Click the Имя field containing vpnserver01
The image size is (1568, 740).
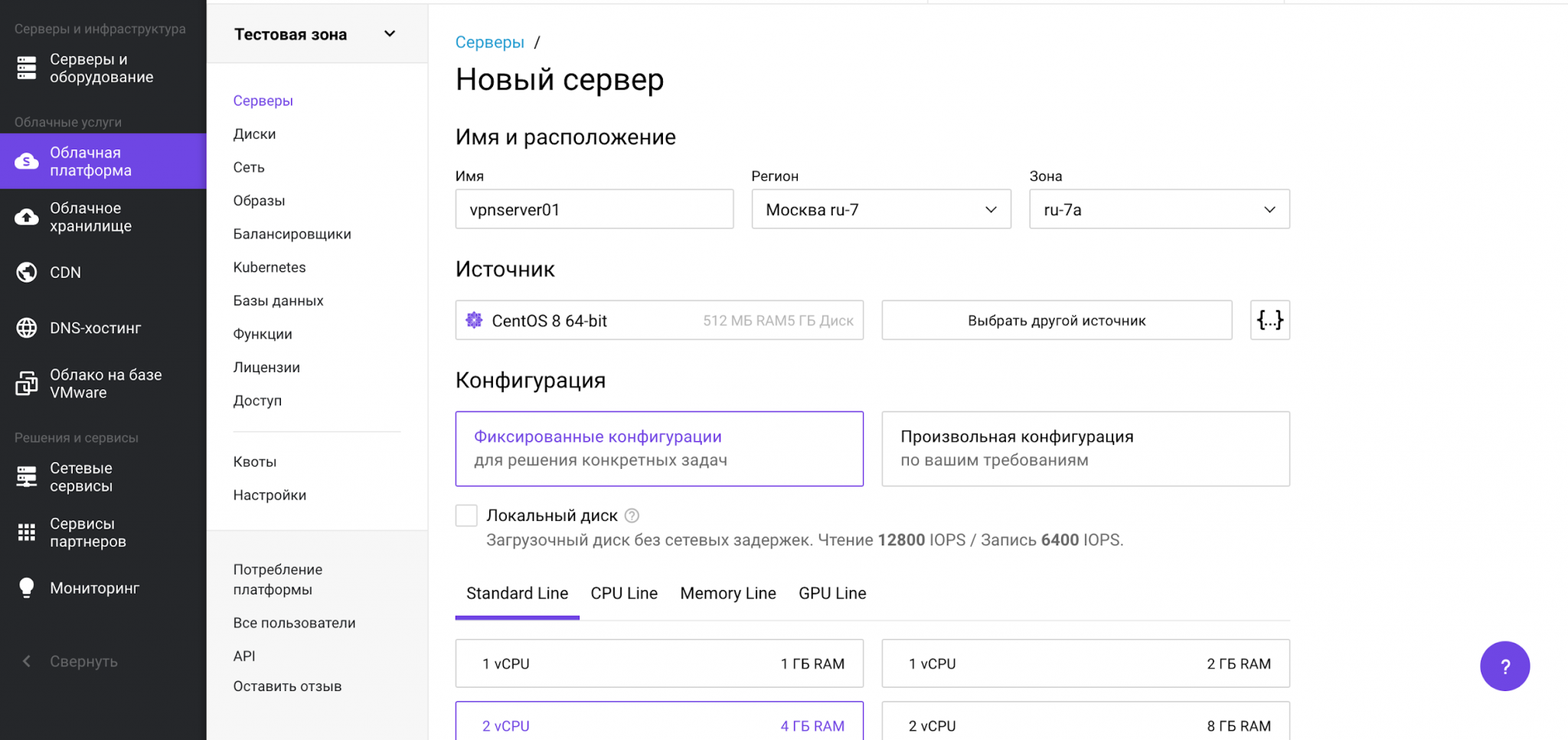coord(594,210)
